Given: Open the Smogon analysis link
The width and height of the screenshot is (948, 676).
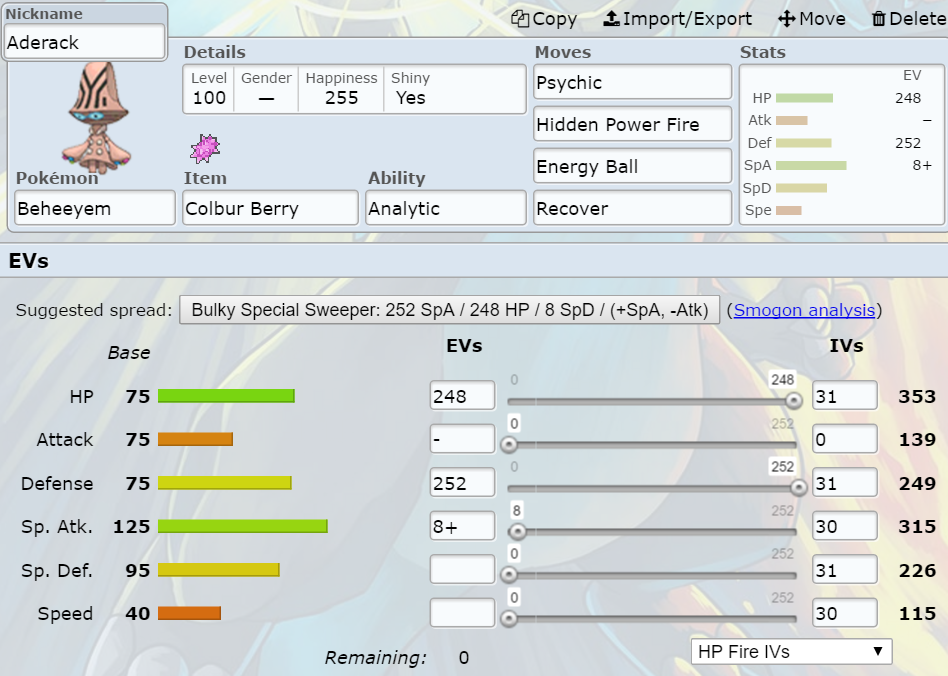Looking at the screenshot, I should point(804,310).
